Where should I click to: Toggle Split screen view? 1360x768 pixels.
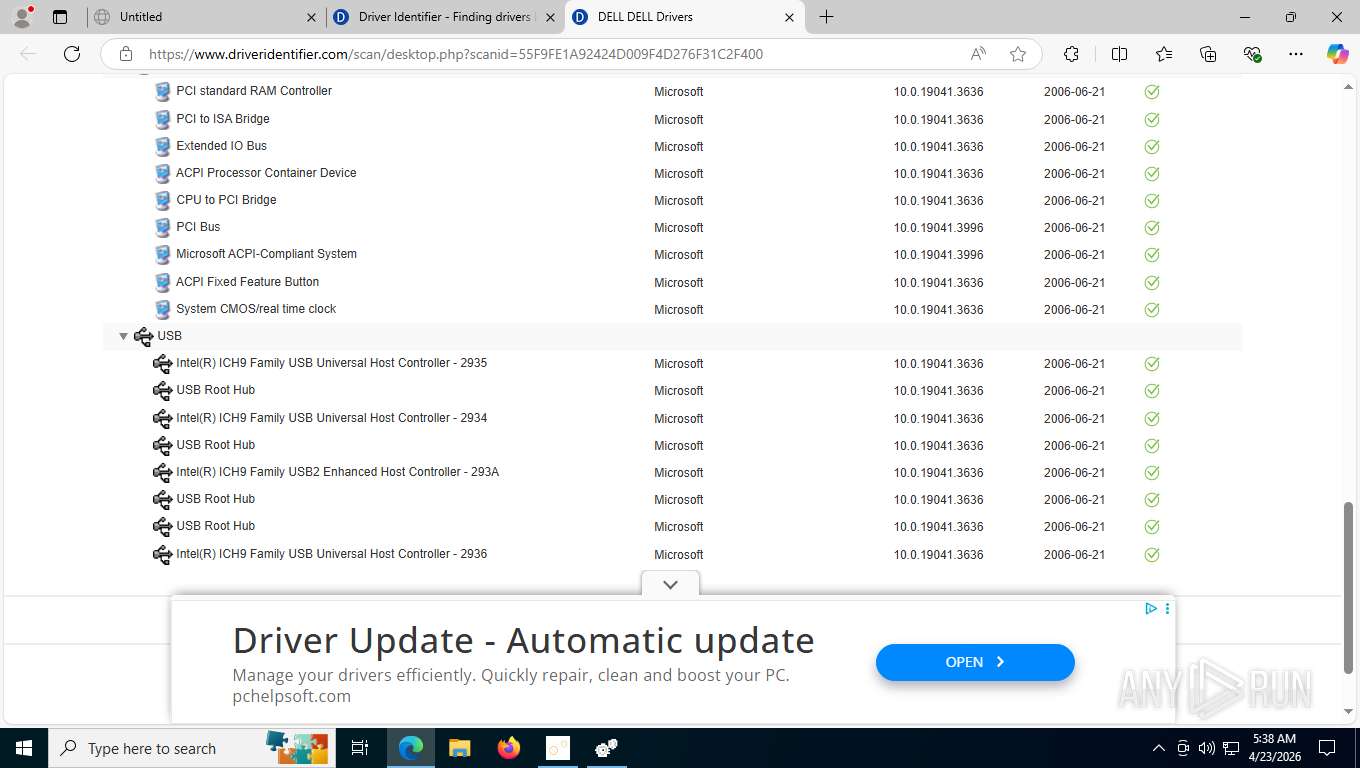pos(1119,54)
